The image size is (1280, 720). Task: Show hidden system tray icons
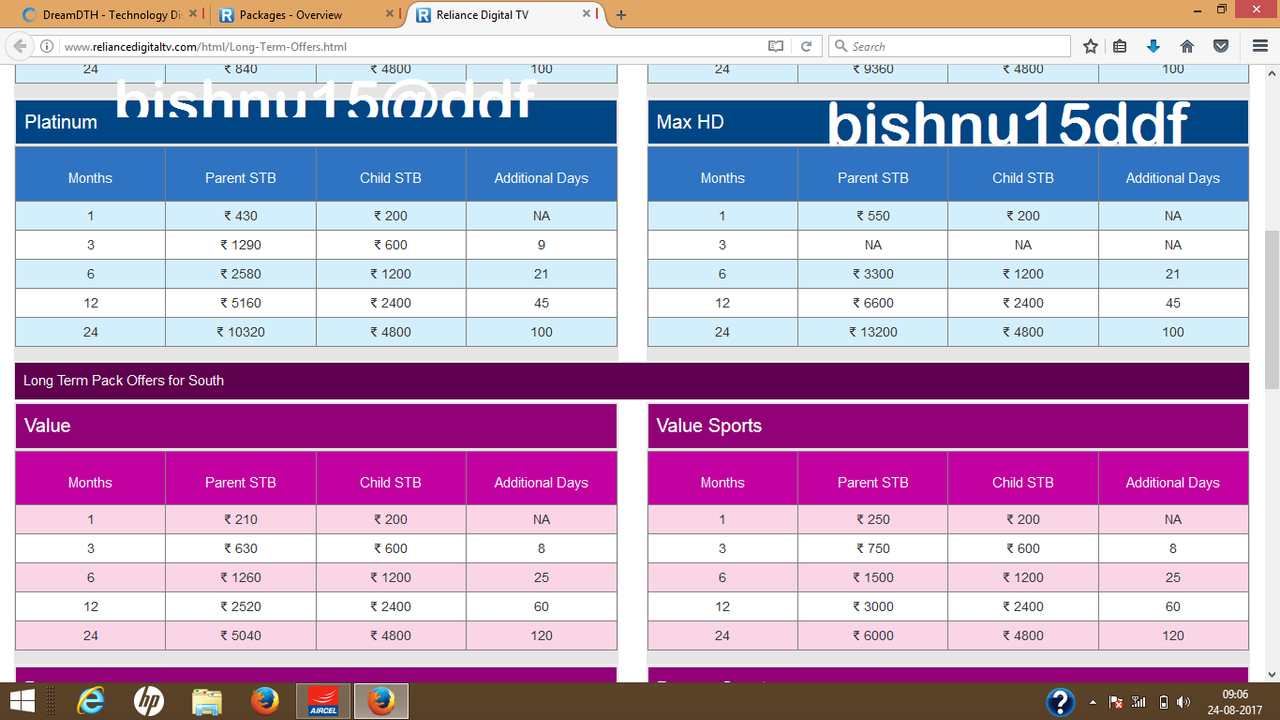[x=1092, y=702]
